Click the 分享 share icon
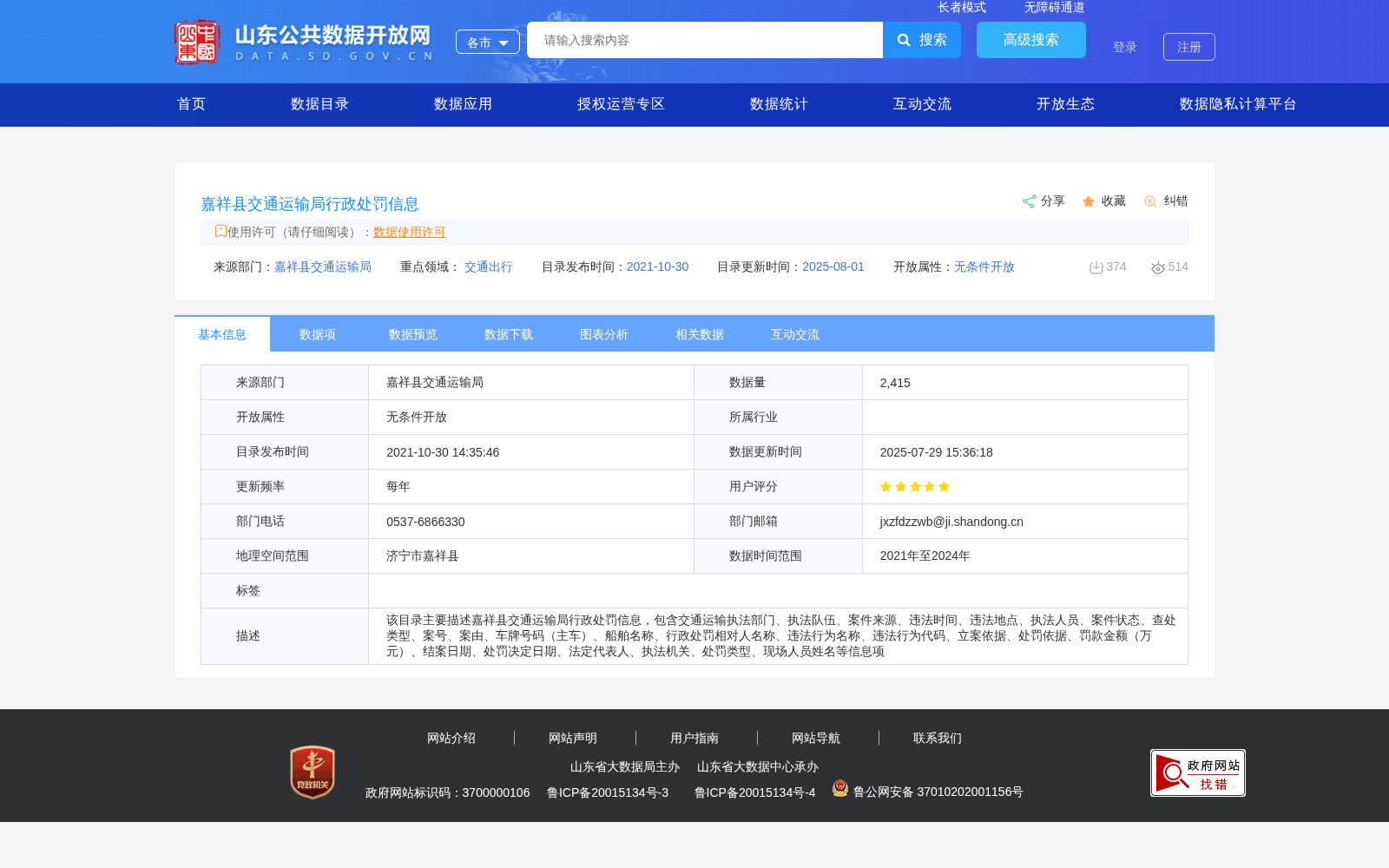This screenshot has width=1389, height=868. tap(1030, 201)
